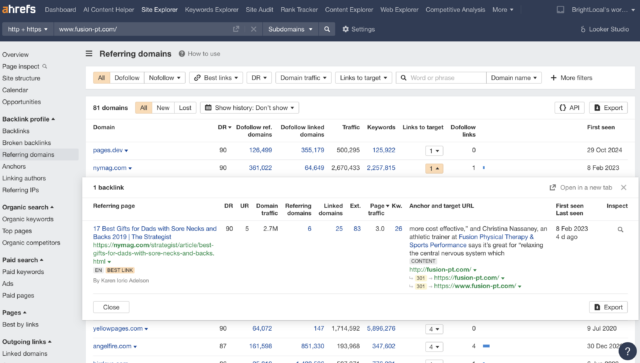
Task: Select the Dofollow filter
Action: coord(127,78)
